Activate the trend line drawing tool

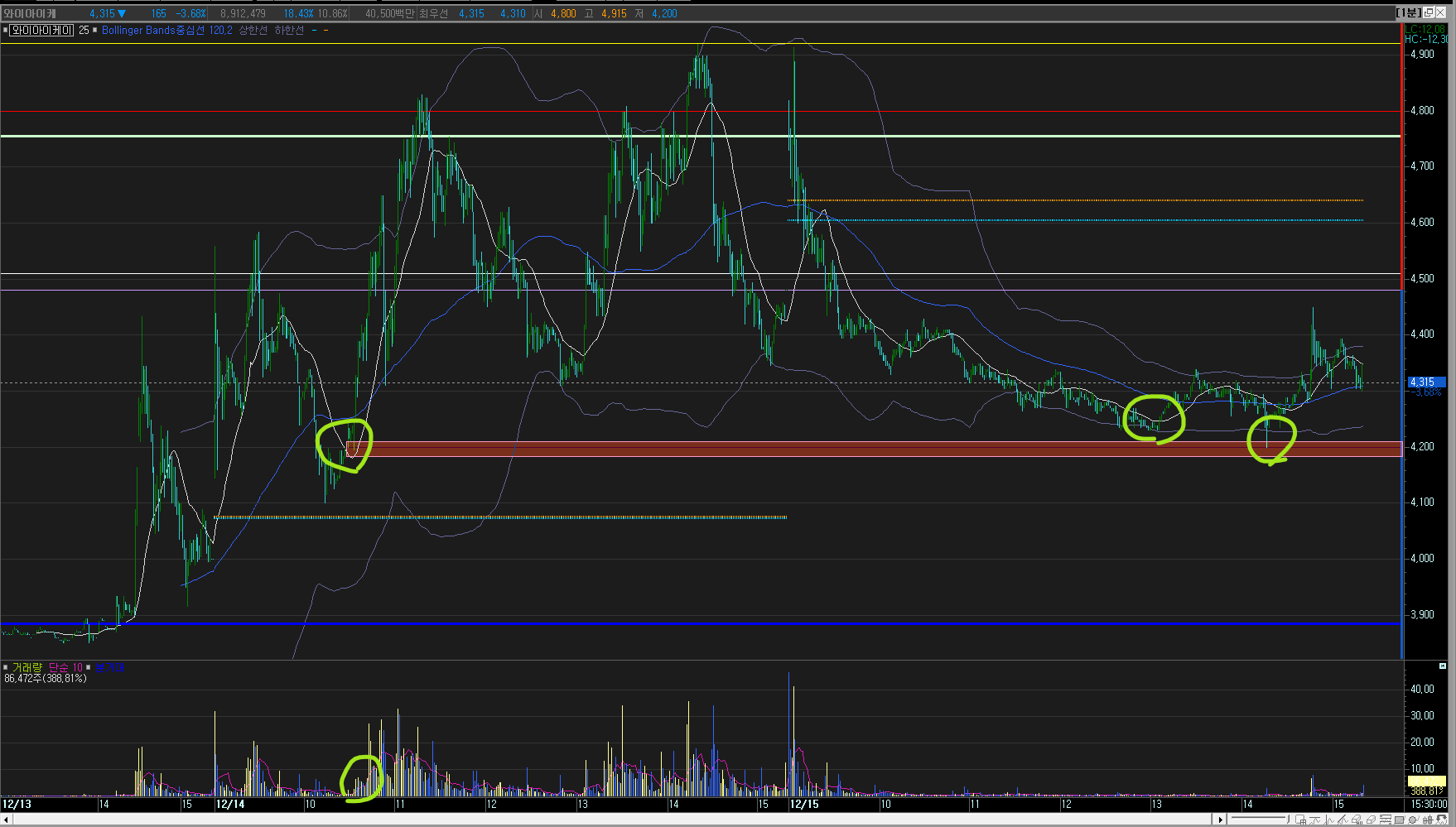[x=1343, y=820]
